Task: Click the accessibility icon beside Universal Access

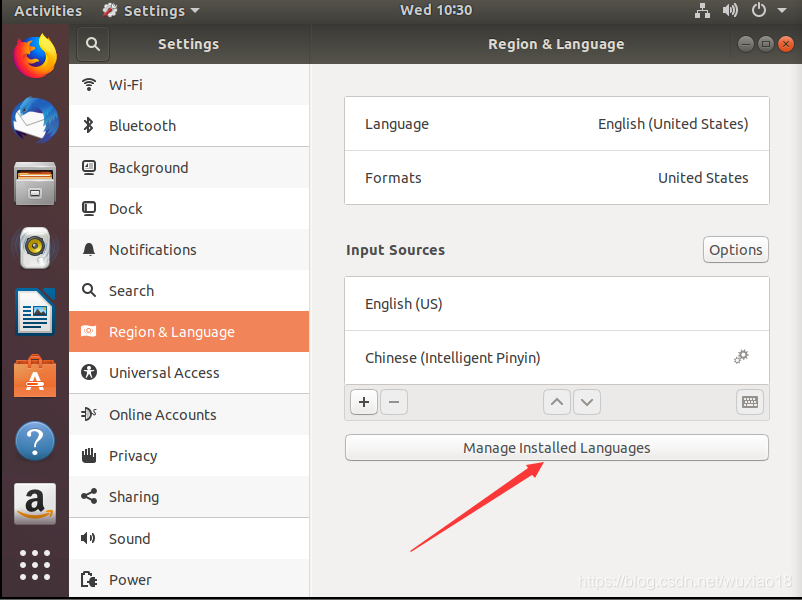Action: coord(89,372)
